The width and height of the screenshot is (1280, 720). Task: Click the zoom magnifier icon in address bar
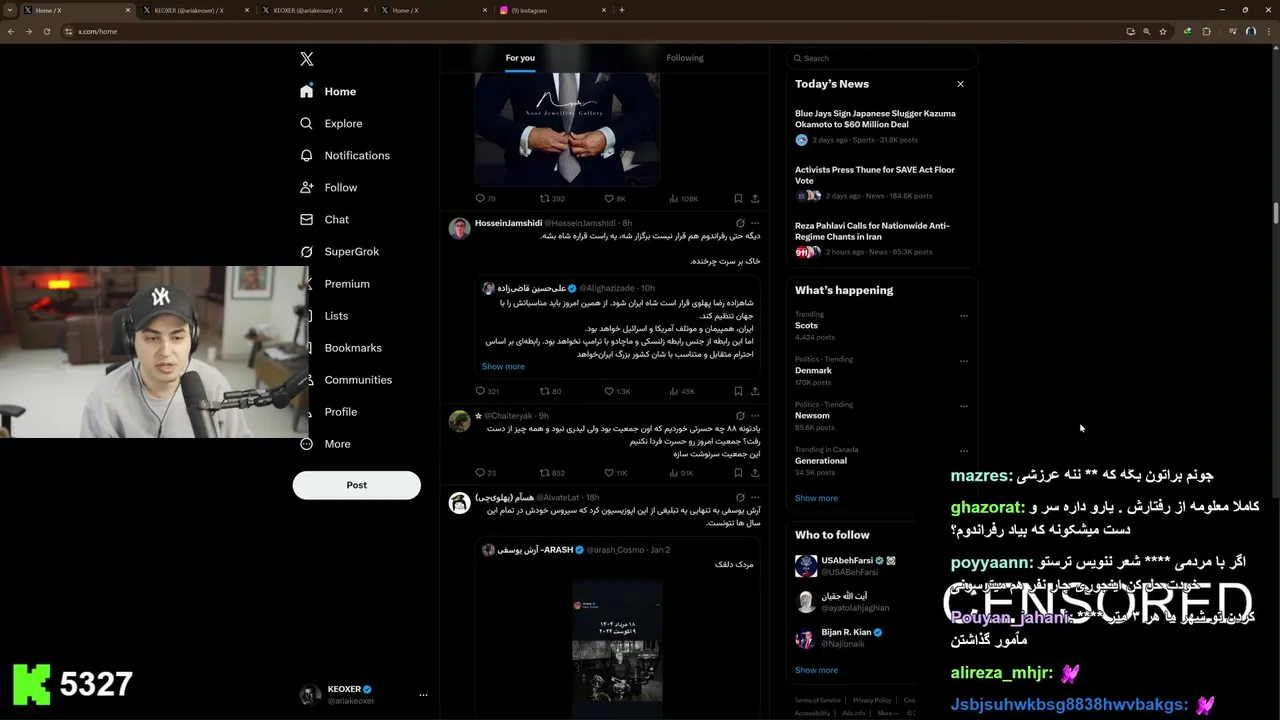[x=1147, y=31]
